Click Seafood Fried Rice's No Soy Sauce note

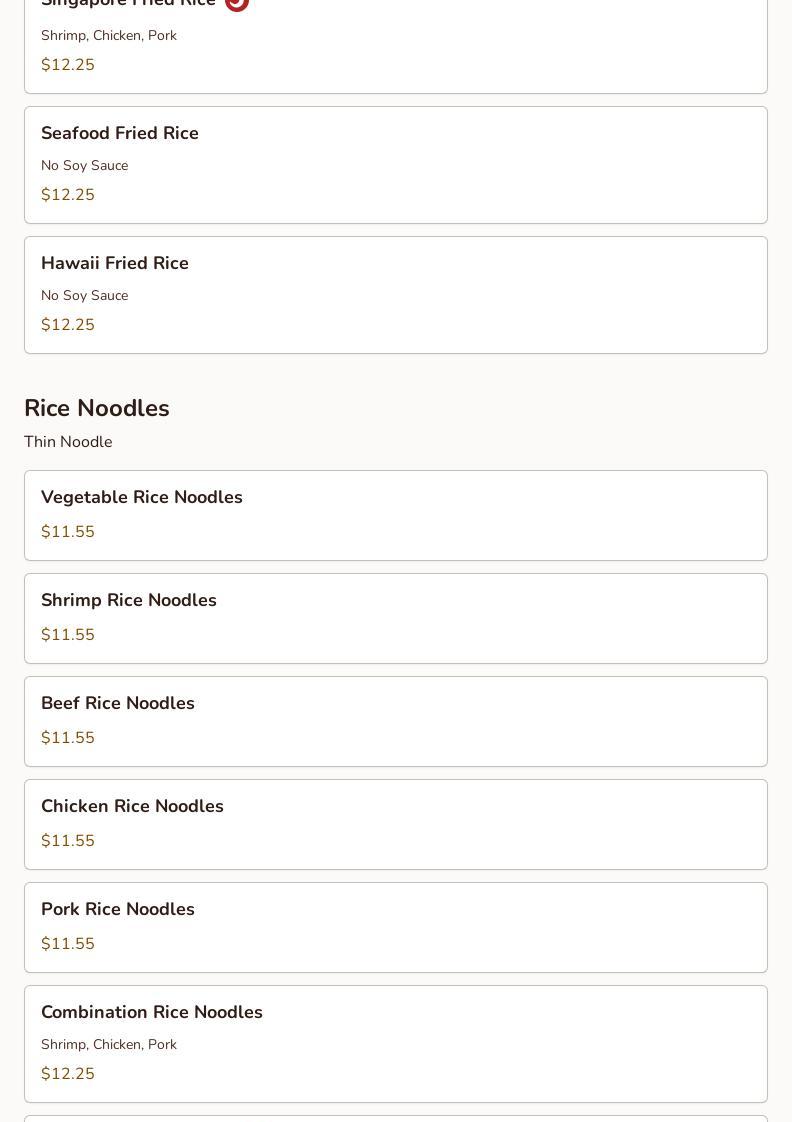pyautogui.click(x=85, y=165)
